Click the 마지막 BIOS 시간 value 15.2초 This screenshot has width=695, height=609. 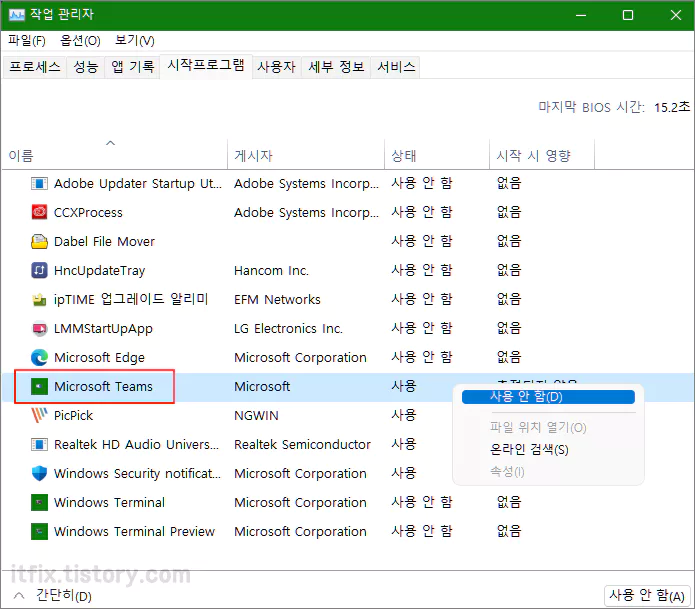672,107
